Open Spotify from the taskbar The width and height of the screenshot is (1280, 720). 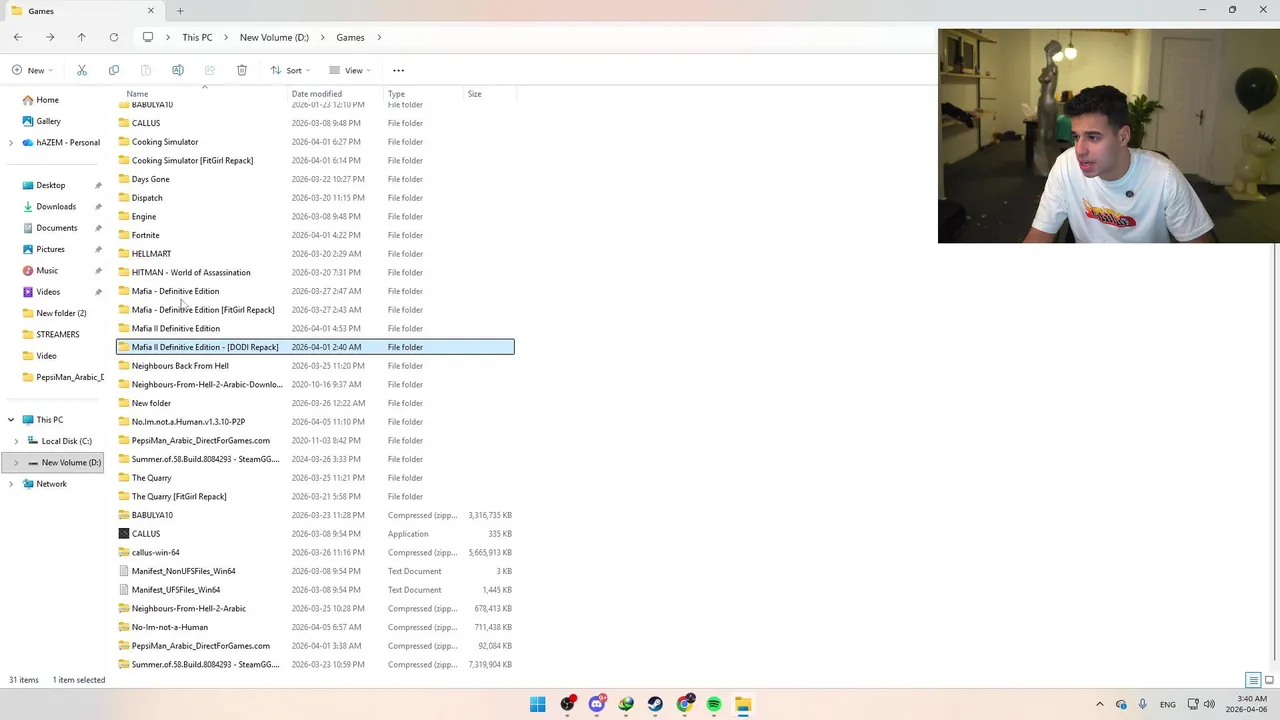point(714,704)
